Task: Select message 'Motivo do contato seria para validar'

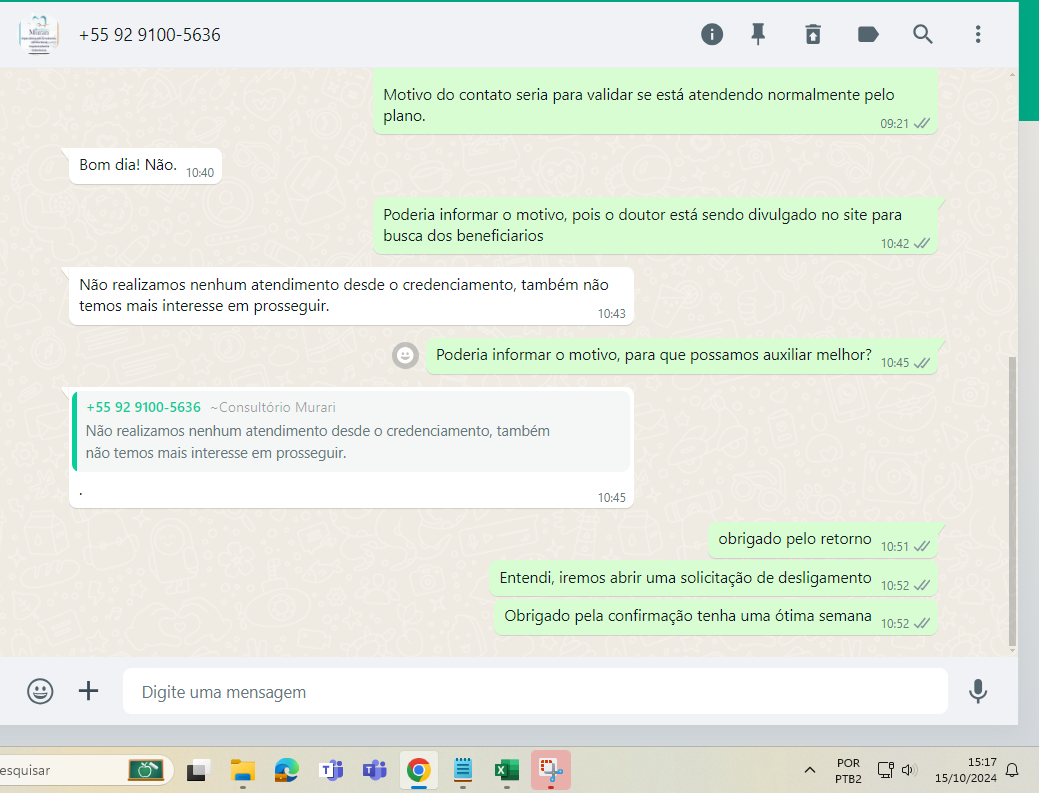Action: click(655, 103)
